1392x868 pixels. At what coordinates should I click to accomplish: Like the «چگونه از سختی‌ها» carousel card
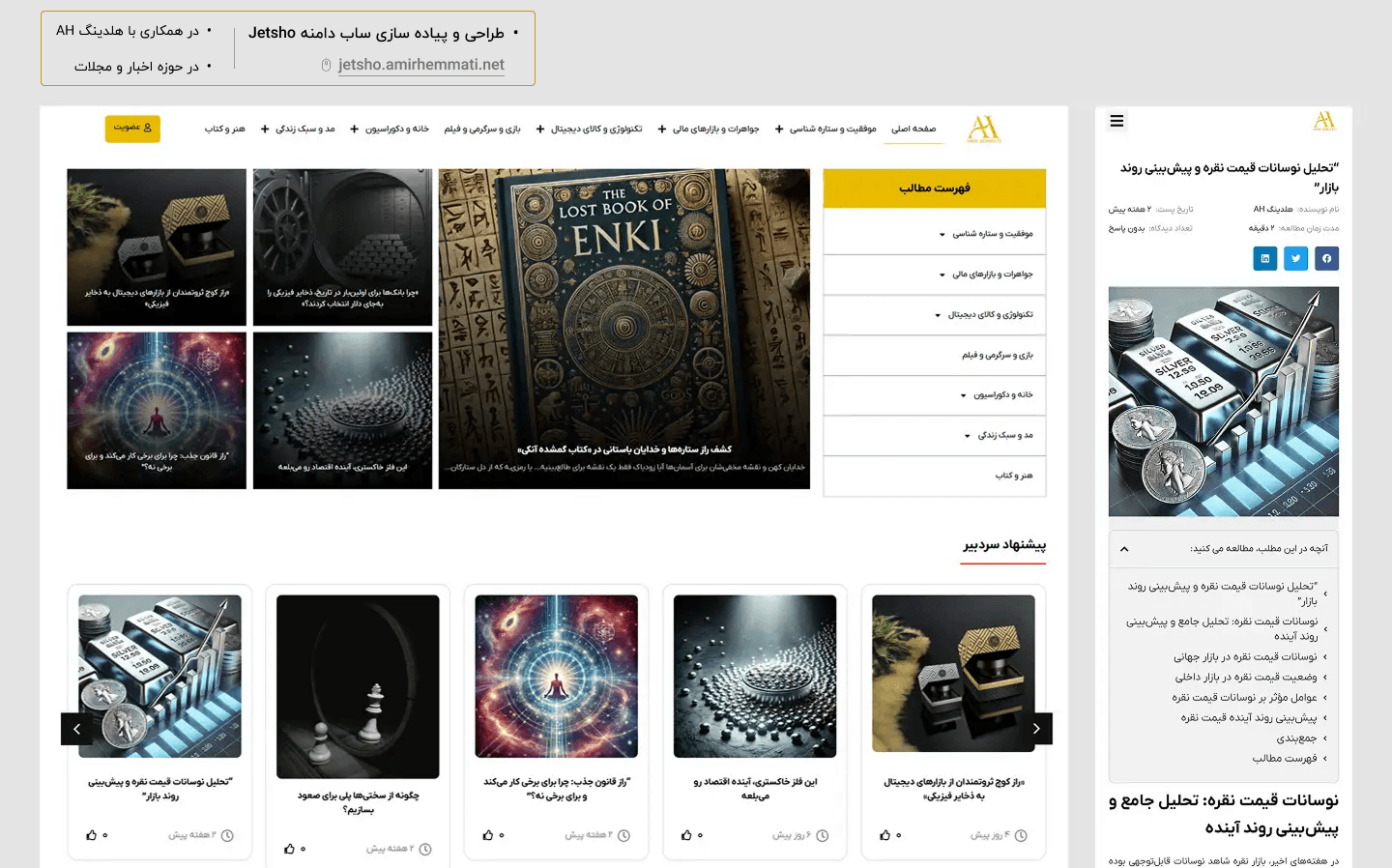click(x=289, y=849)
